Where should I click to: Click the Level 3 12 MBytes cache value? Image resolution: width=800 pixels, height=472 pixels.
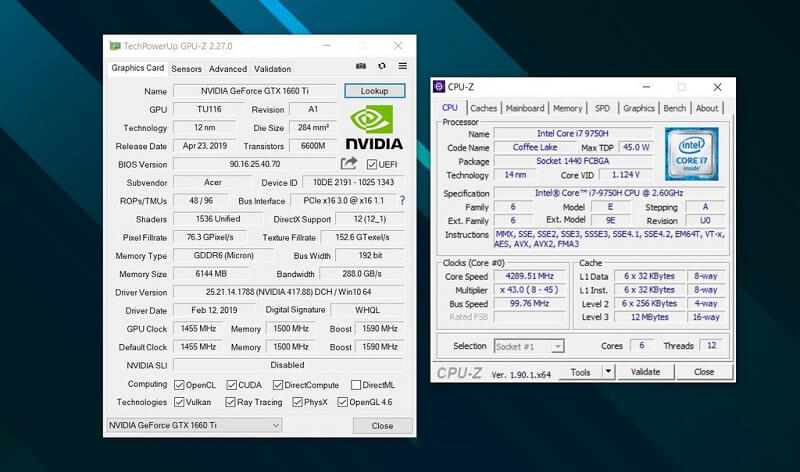click(649, 317)
